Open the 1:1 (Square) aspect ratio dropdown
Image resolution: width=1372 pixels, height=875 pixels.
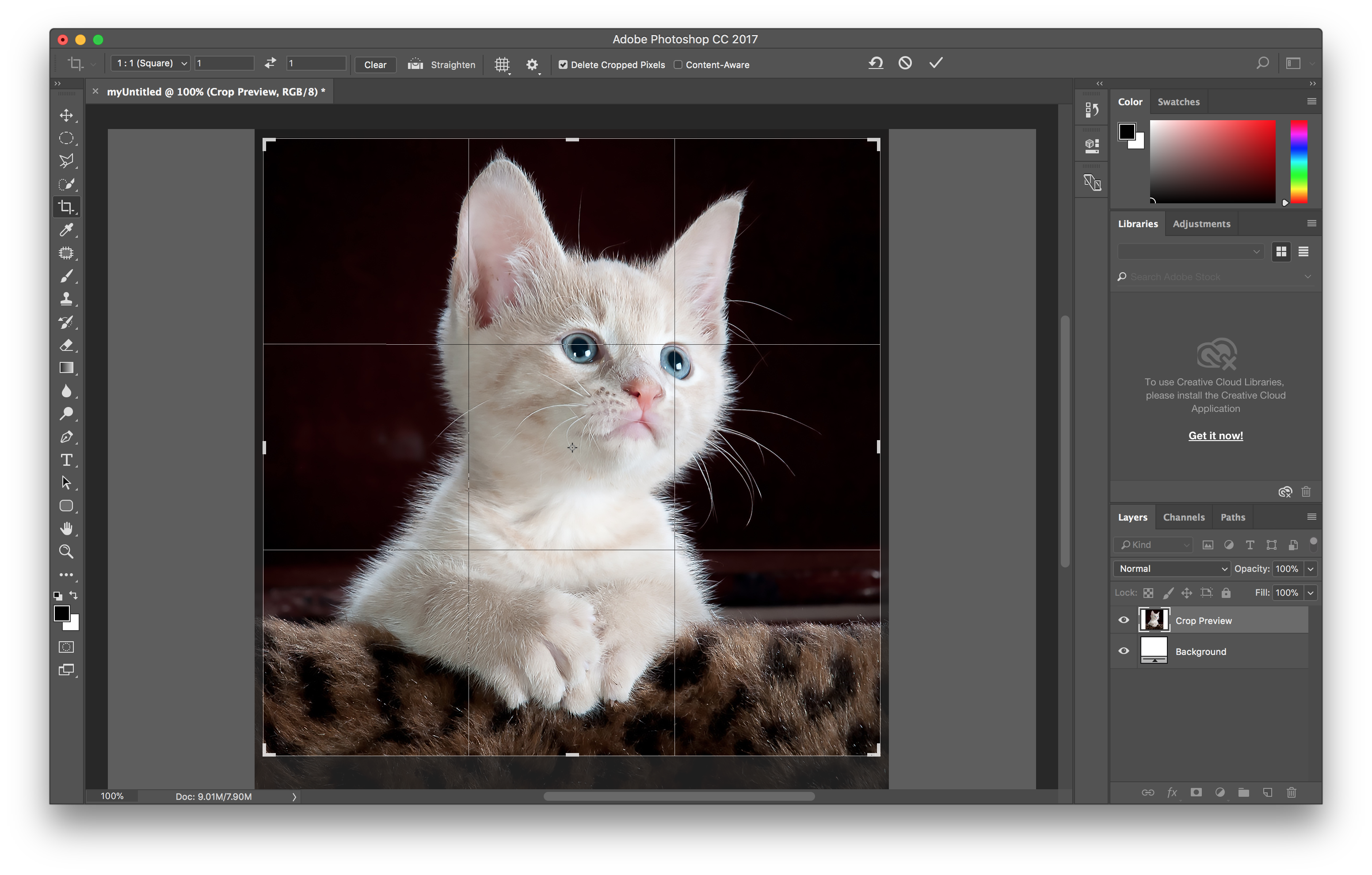point(149,63)
